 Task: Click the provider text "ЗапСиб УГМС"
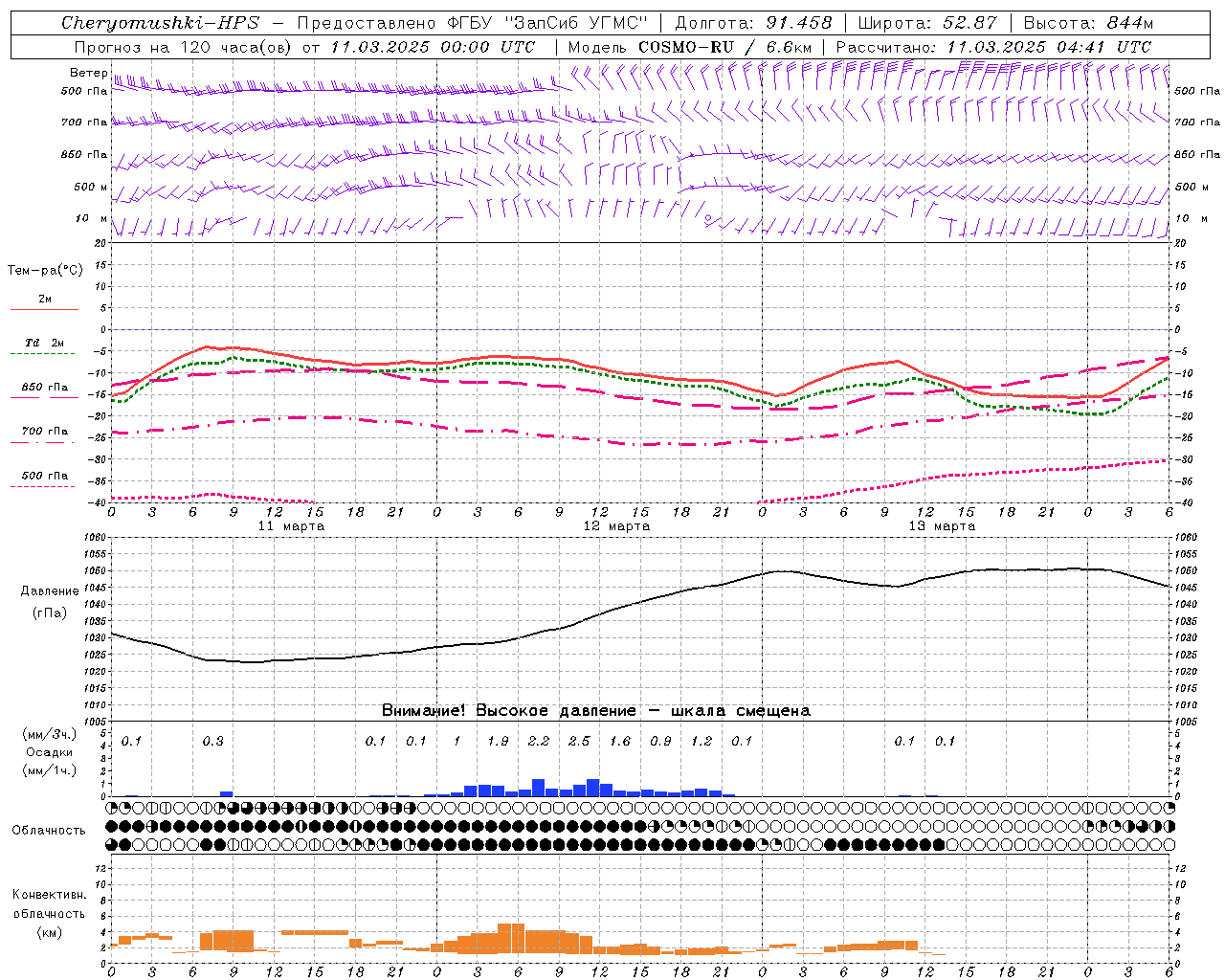pyautogui.click(x=576, y=23)
